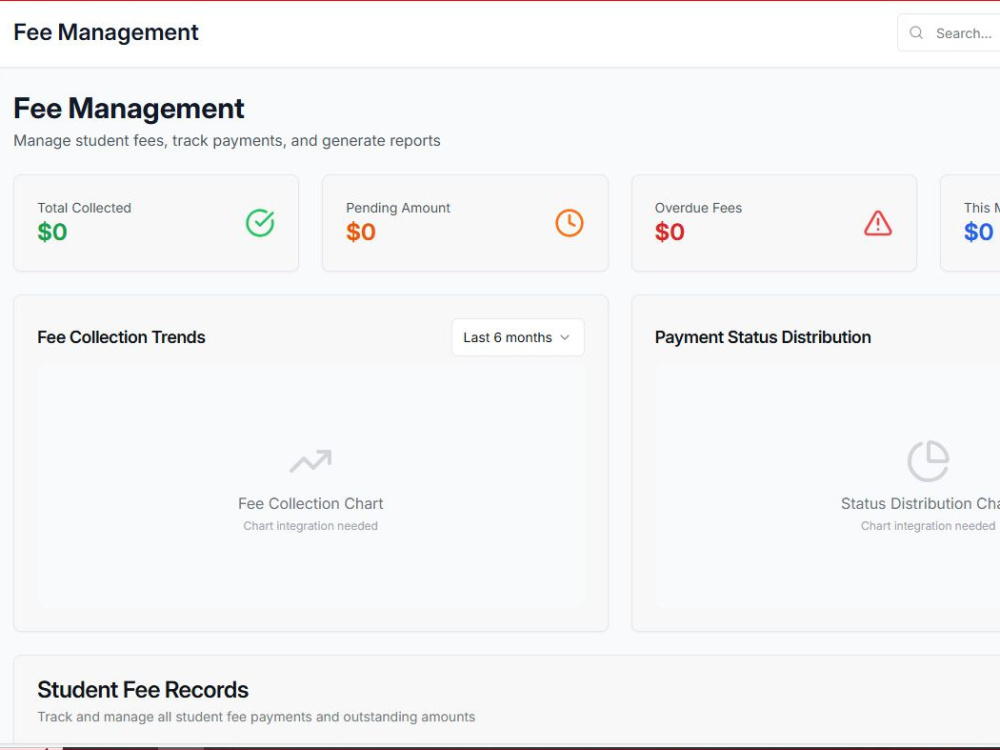1000x750 pixels.
Task: Click the $0 value under Total Collected
Action: coord(52,232)
